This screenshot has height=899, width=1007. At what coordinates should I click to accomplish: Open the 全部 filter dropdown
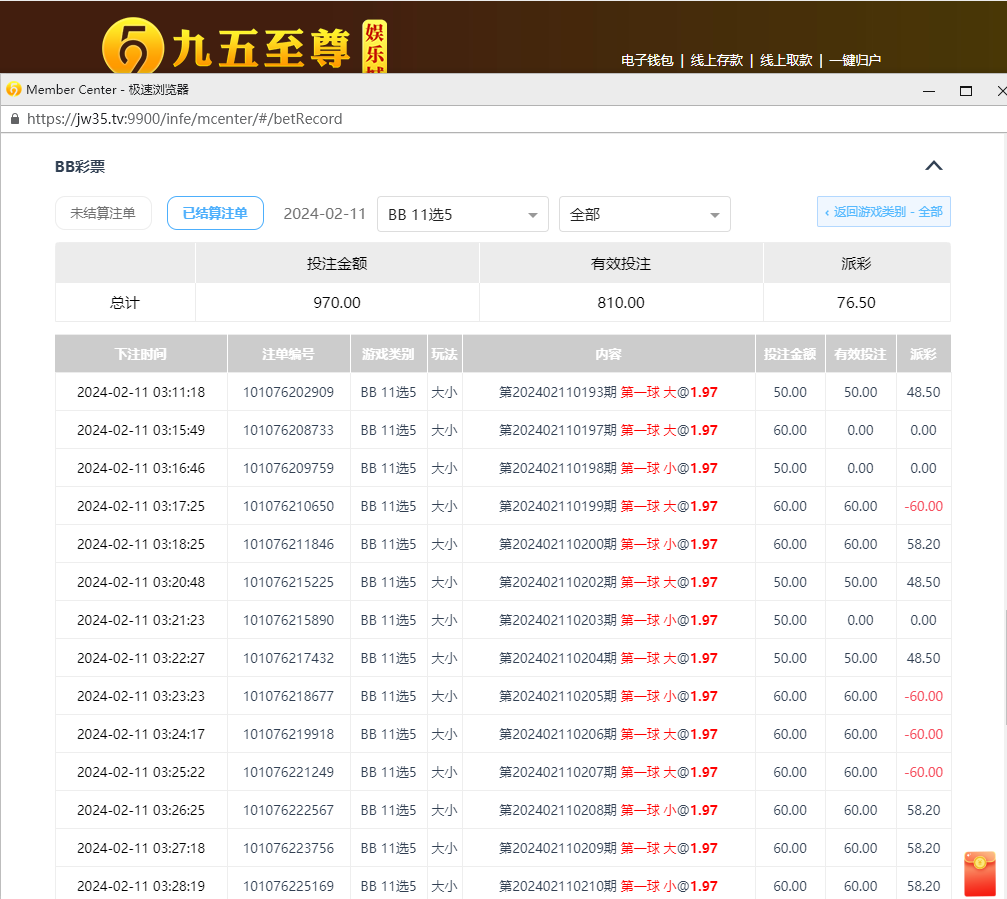pos(644,214)
